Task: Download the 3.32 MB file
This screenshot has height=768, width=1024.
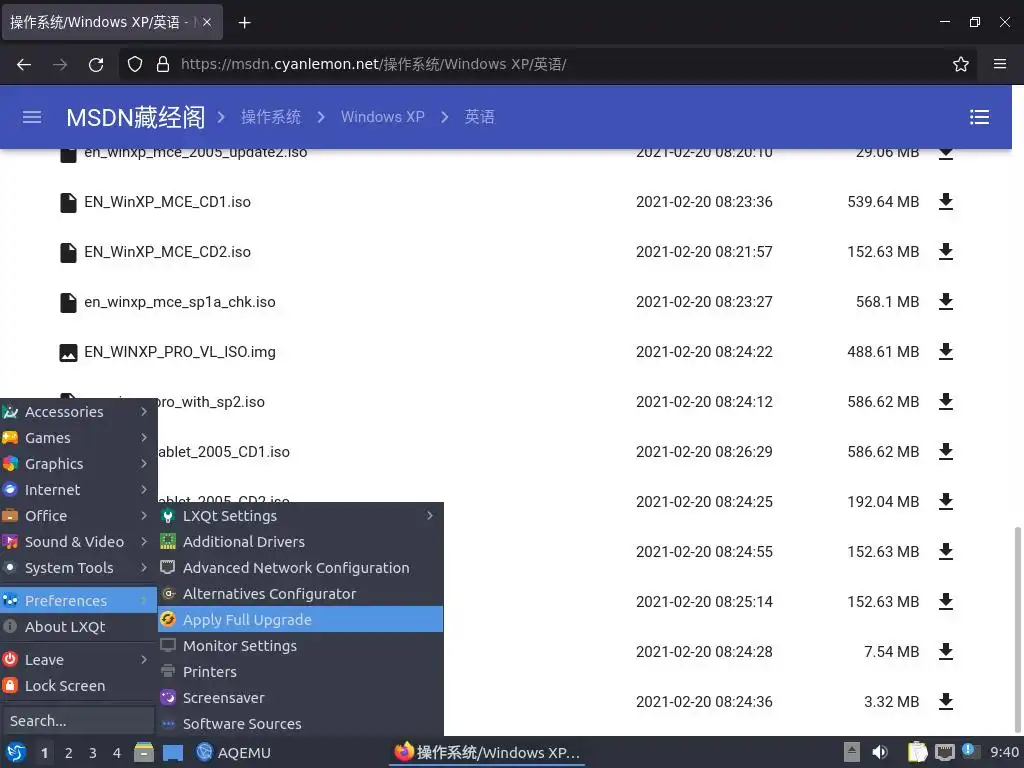Action: [946, 701]
